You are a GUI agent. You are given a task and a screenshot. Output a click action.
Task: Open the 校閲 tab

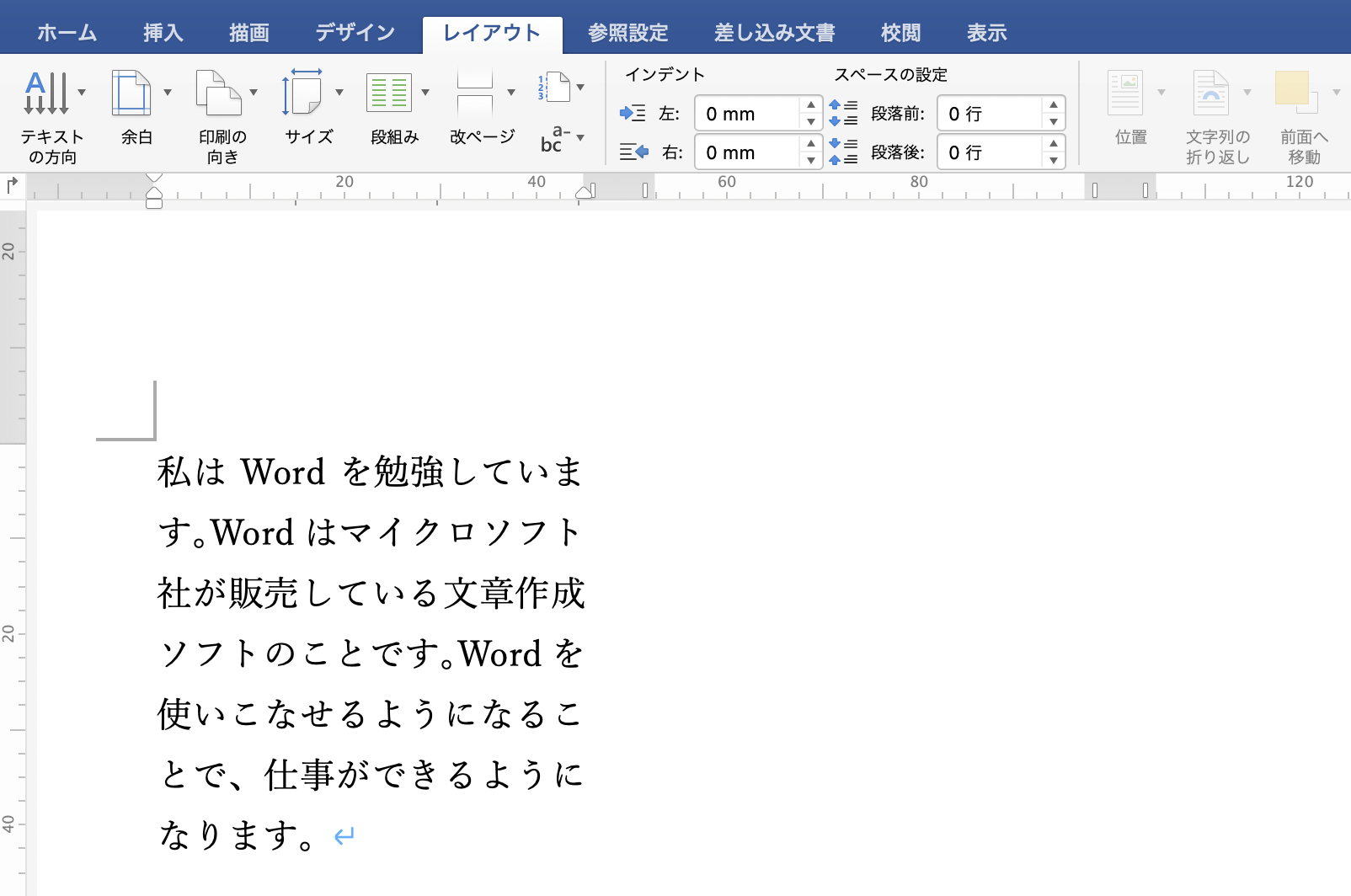901,33
